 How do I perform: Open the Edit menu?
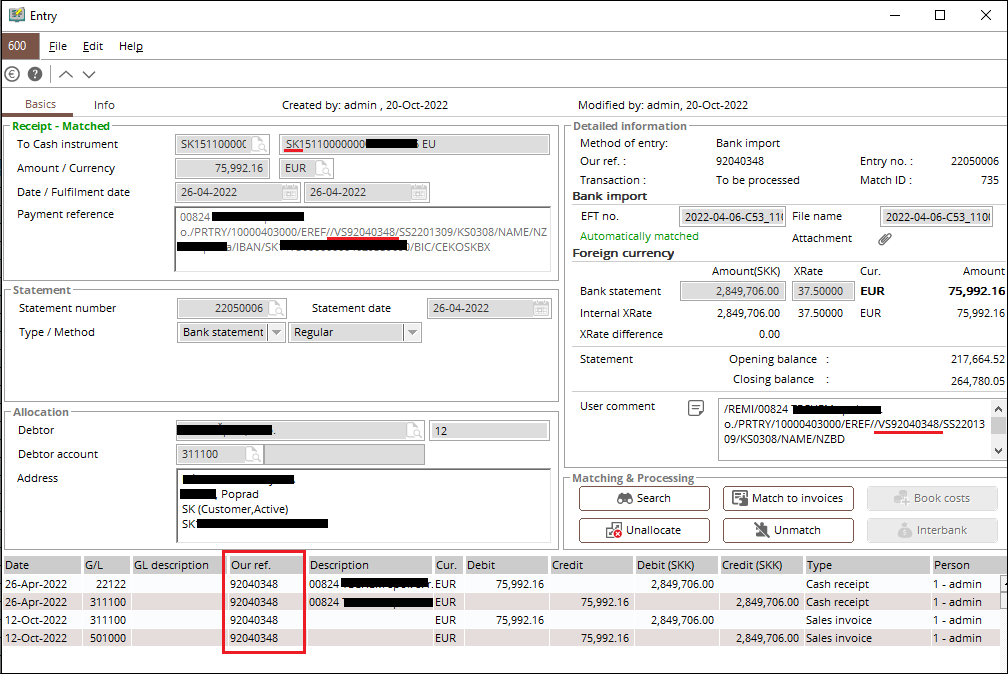[92, 46]
